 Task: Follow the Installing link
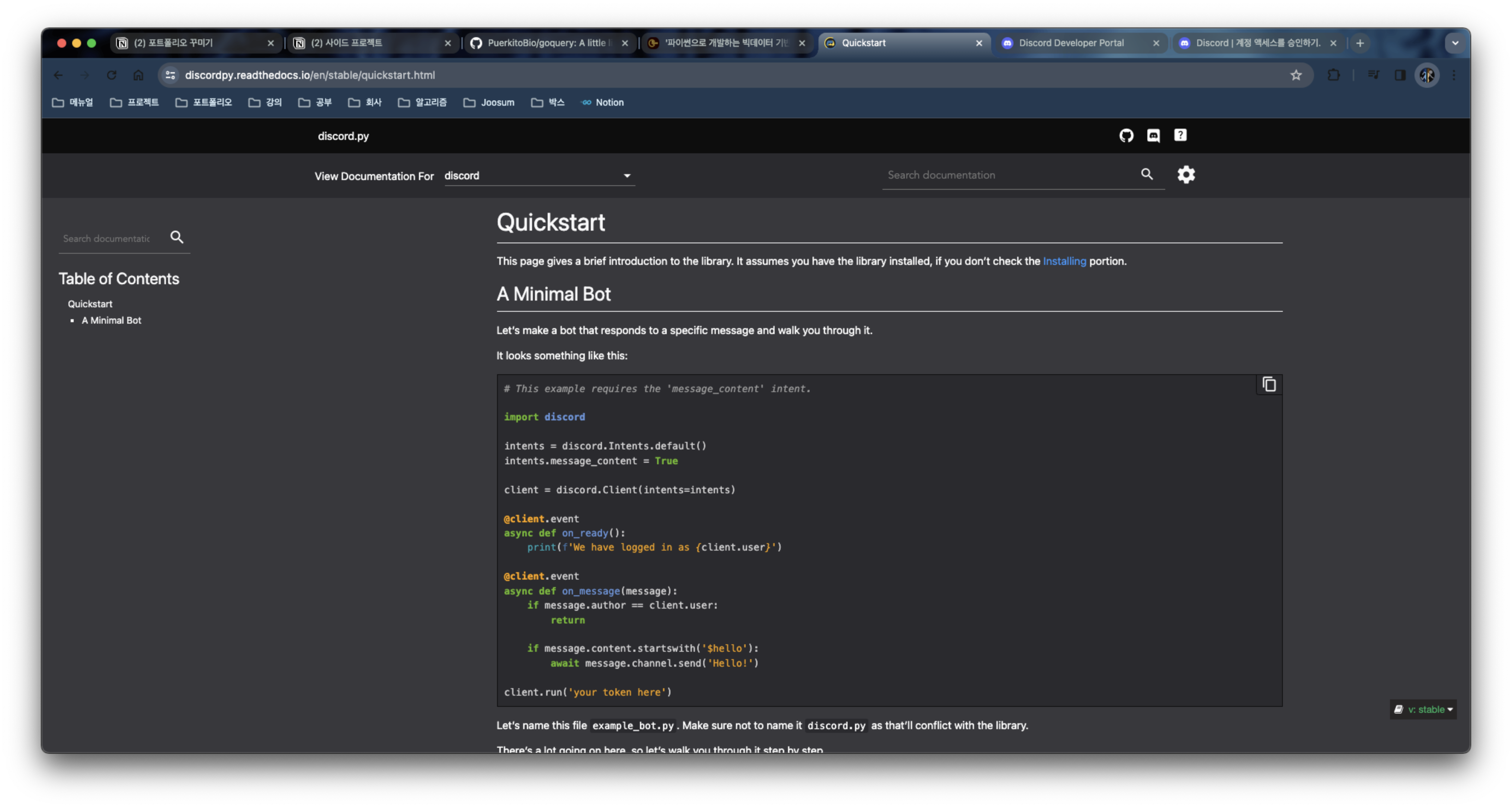tap(1064, 261)
